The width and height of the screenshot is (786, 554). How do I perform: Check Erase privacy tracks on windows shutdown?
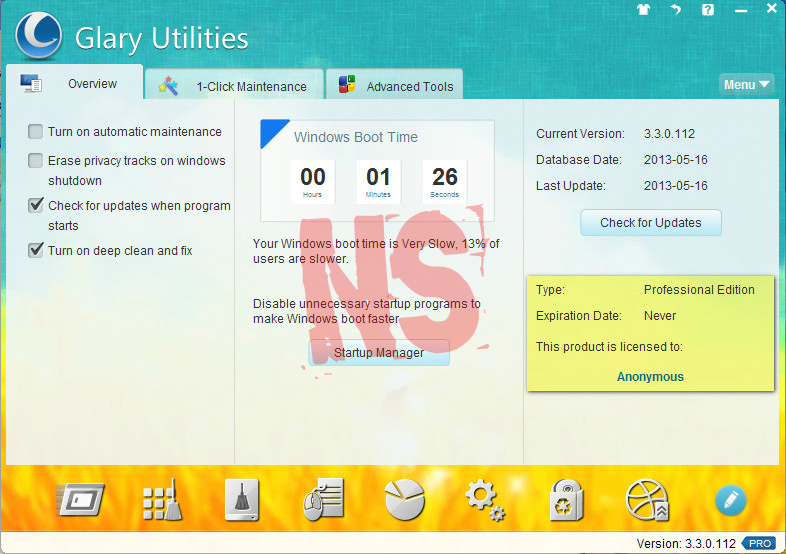(35, 160)
